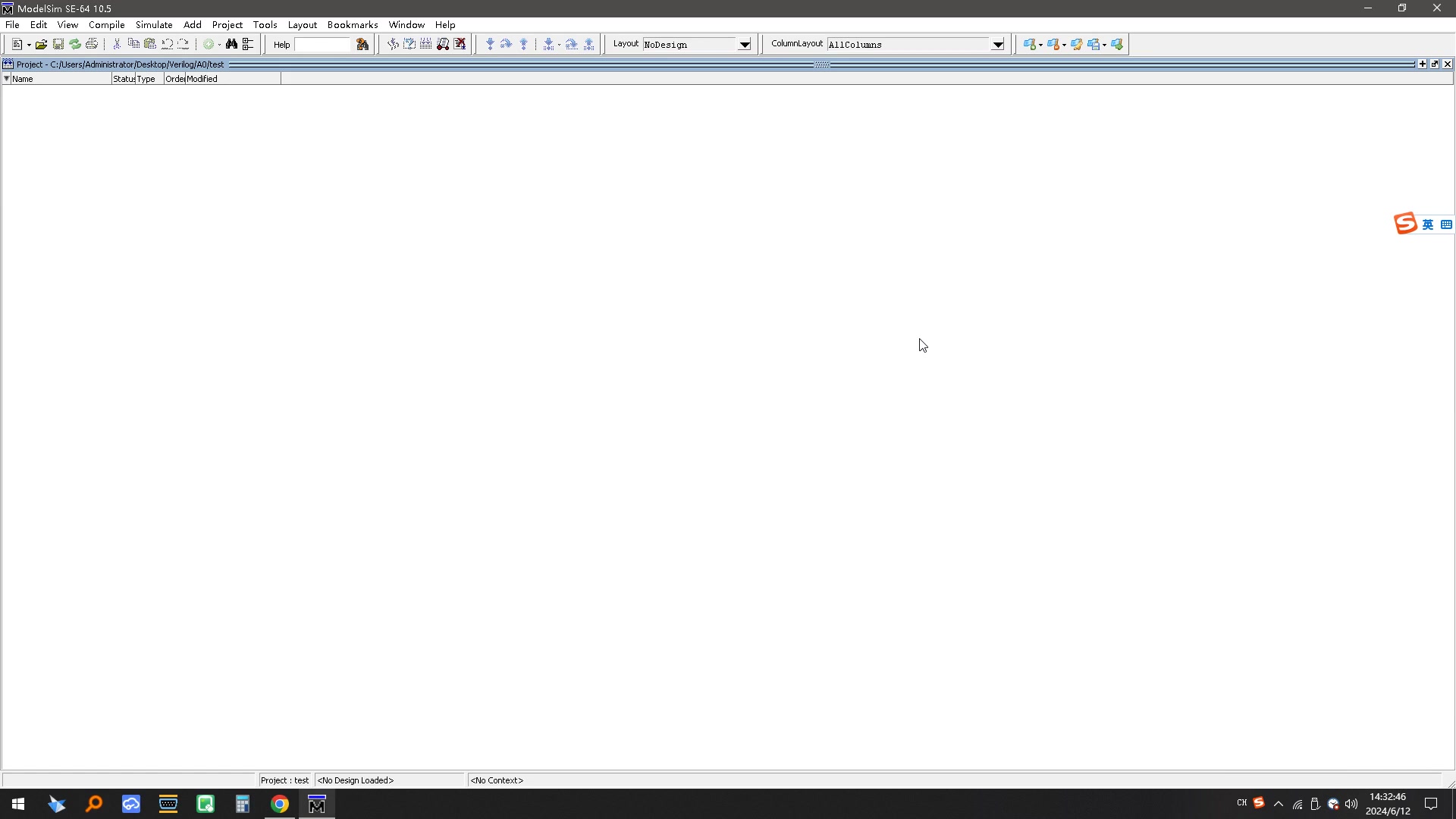
Task: Undock the Project pane
Action: (x=1435, y=64)
